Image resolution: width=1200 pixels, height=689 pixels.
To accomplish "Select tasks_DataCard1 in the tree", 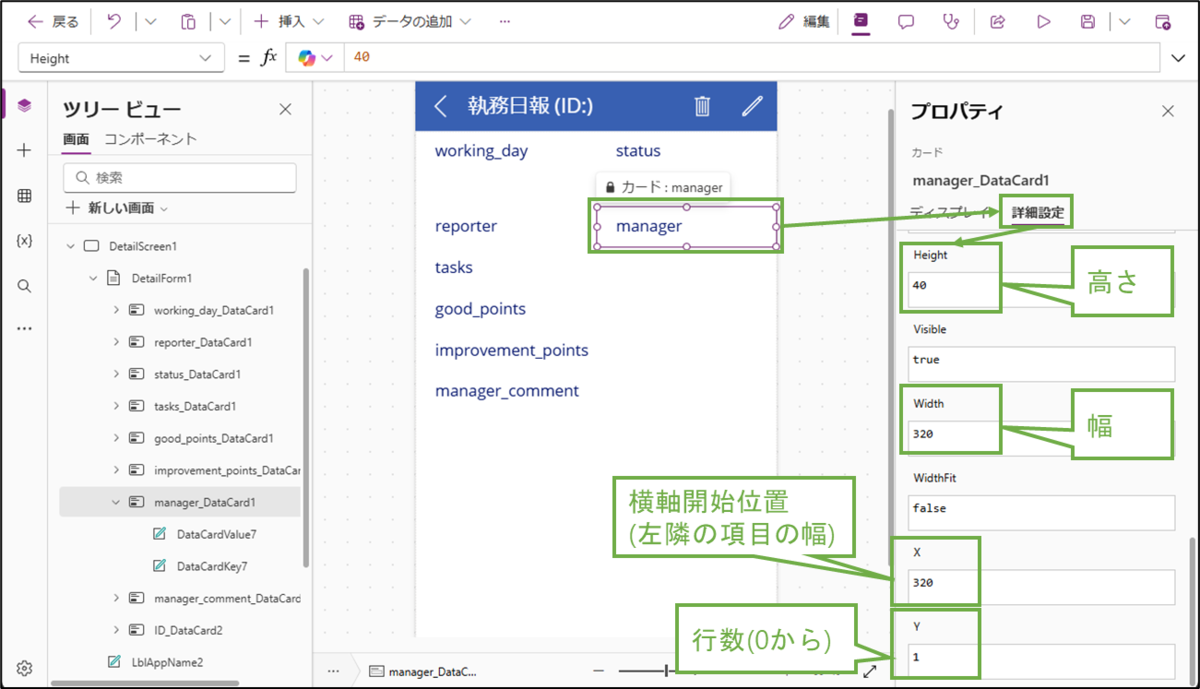I will [x=196, y=406].
